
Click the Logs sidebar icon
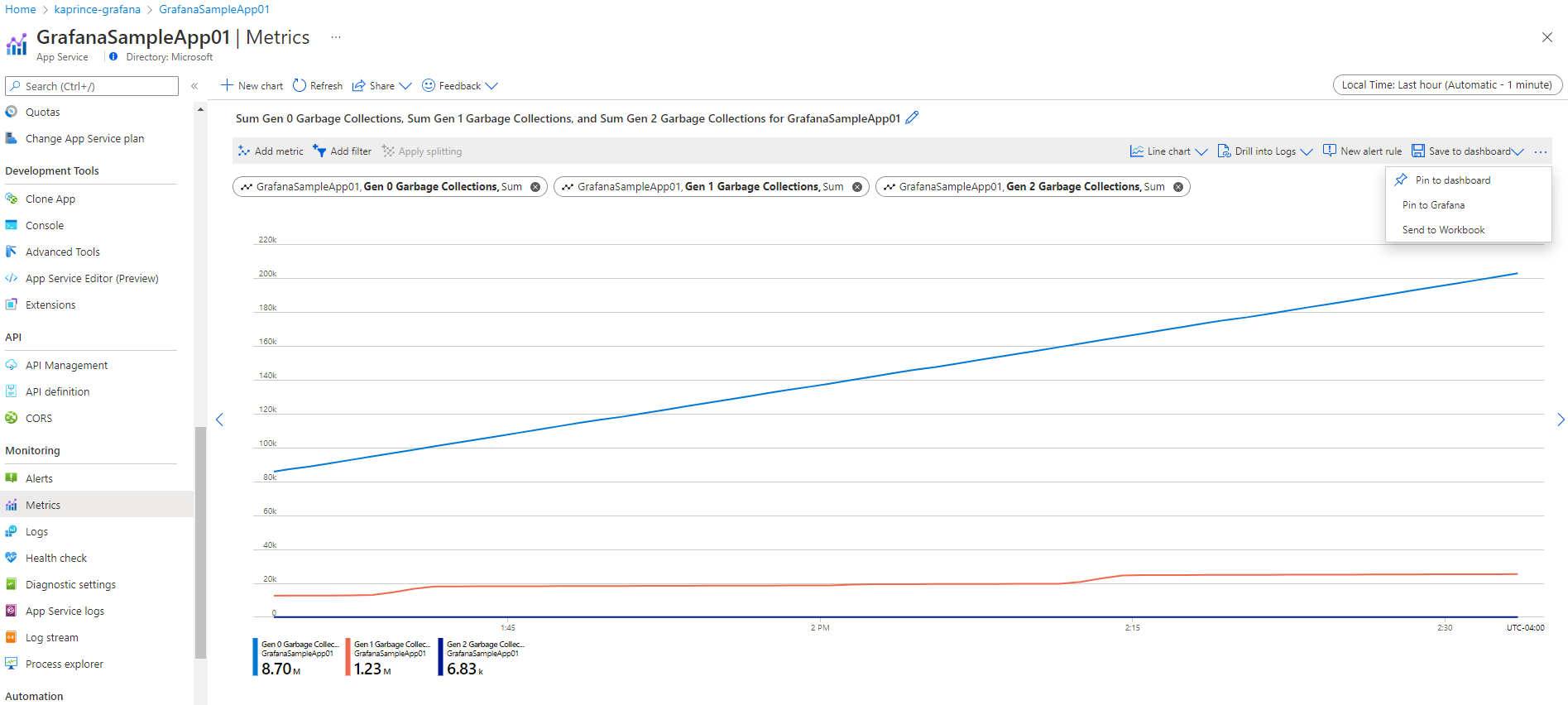pyautogui.click(x=12, y=531)
